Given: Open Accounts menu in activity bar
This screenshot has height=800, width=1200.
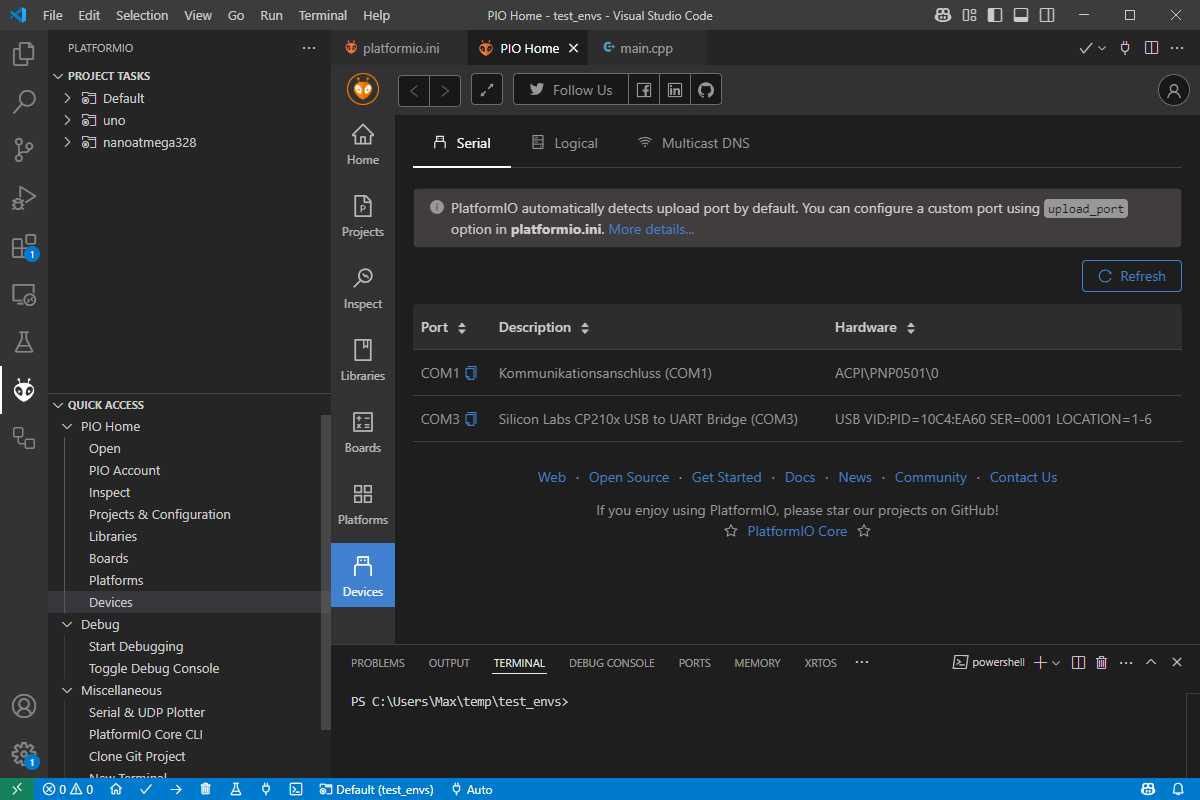Looking at the screenshot, I should 24,706.
